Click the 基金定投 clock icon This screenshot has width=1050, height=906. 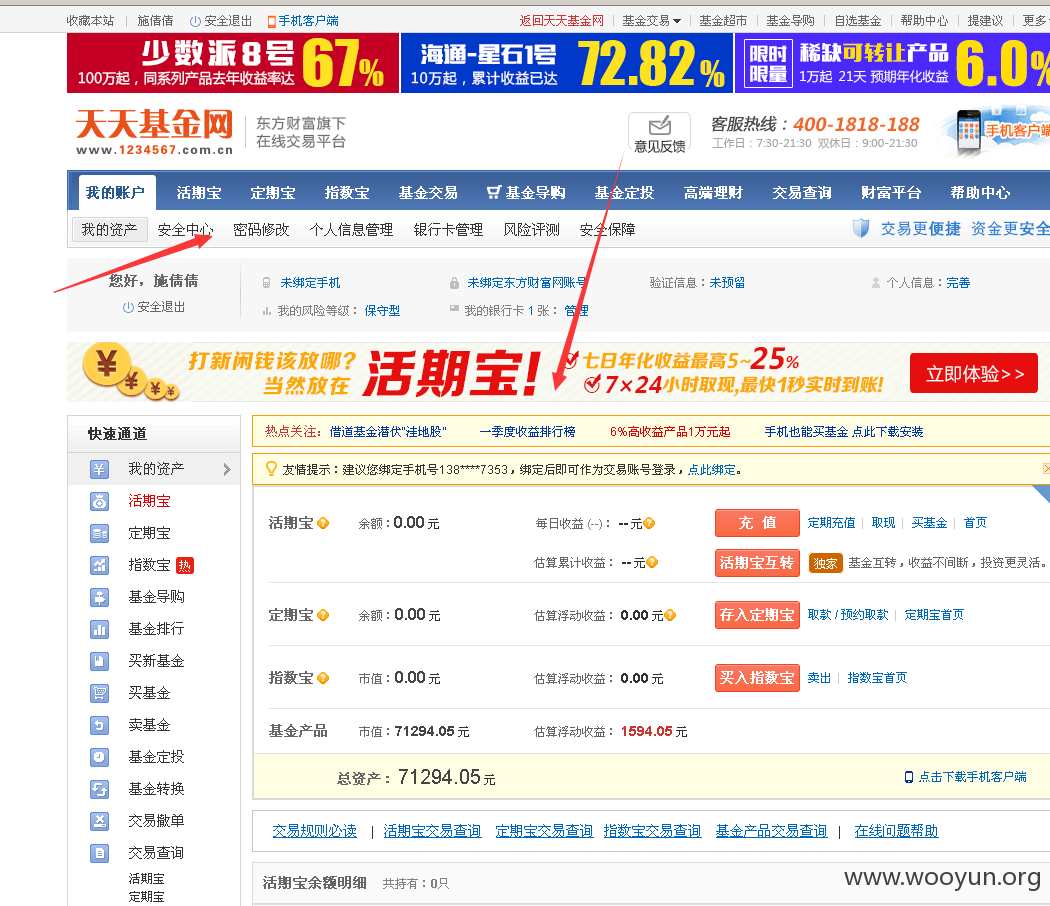(99, 757)
